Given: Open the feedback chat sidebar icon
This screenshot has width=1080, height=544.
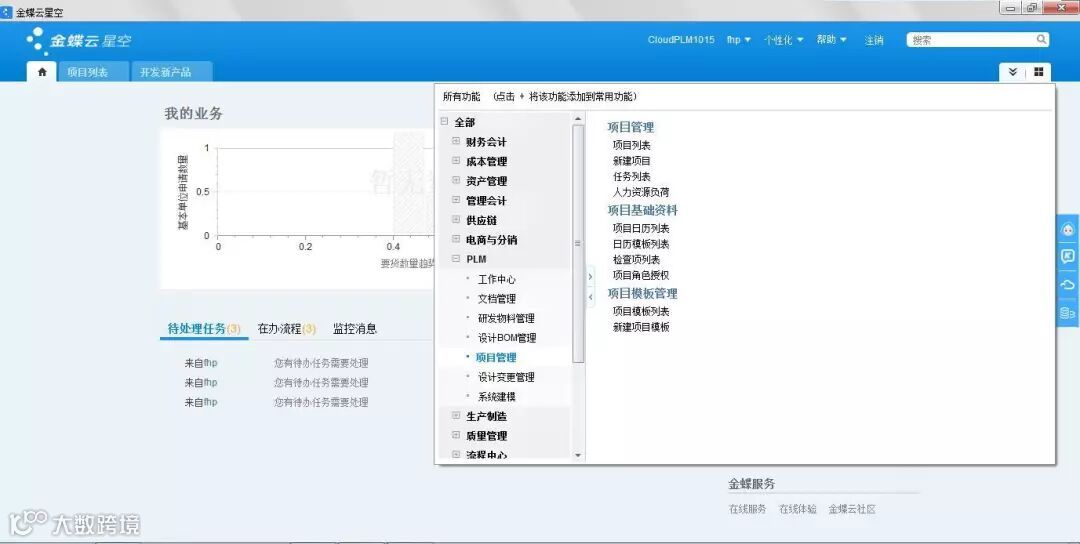Looking at the screenshot, I should 1068,257.
